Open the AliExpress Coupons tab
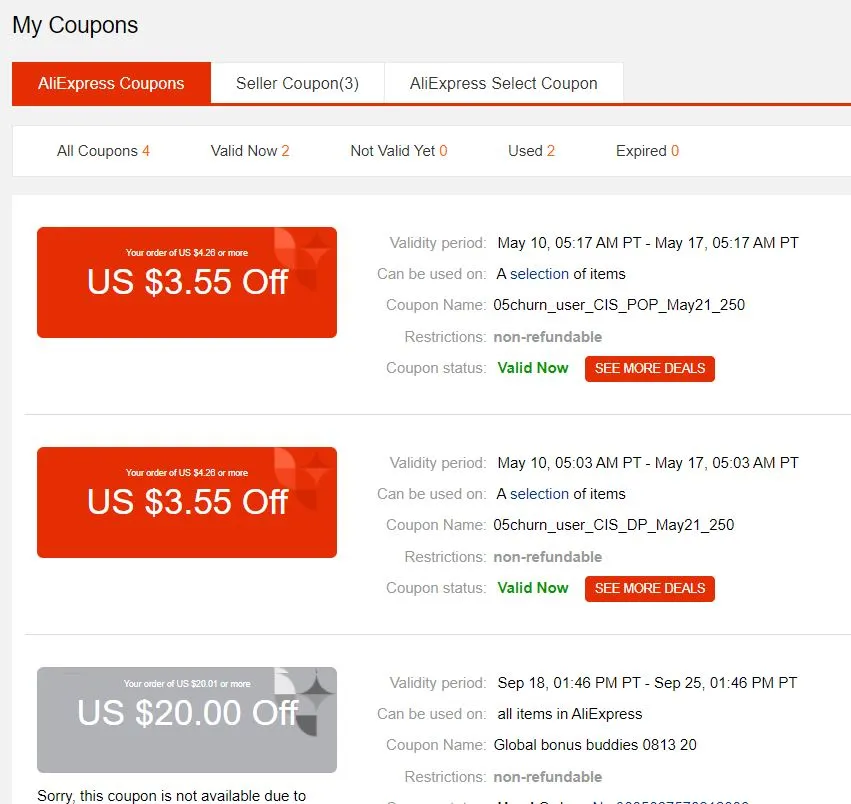The width and height of the screenshot is (851, 804). [x=111, y=83]
